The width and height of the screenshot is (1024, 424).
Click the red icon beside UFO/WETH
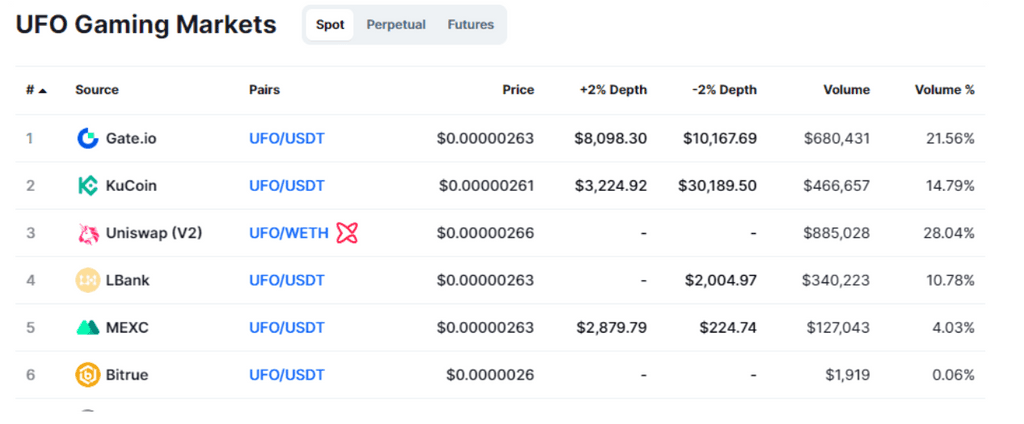[x=347, y=233]
